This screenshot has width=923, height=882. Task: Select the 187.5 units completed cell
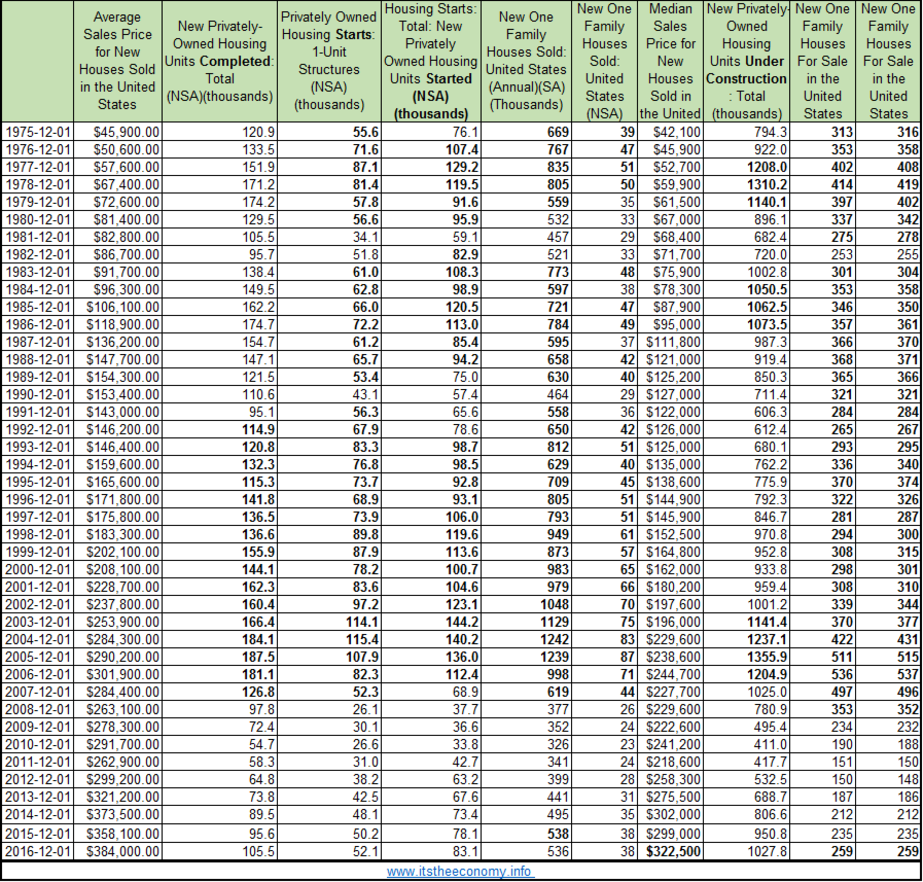[220, 656]
